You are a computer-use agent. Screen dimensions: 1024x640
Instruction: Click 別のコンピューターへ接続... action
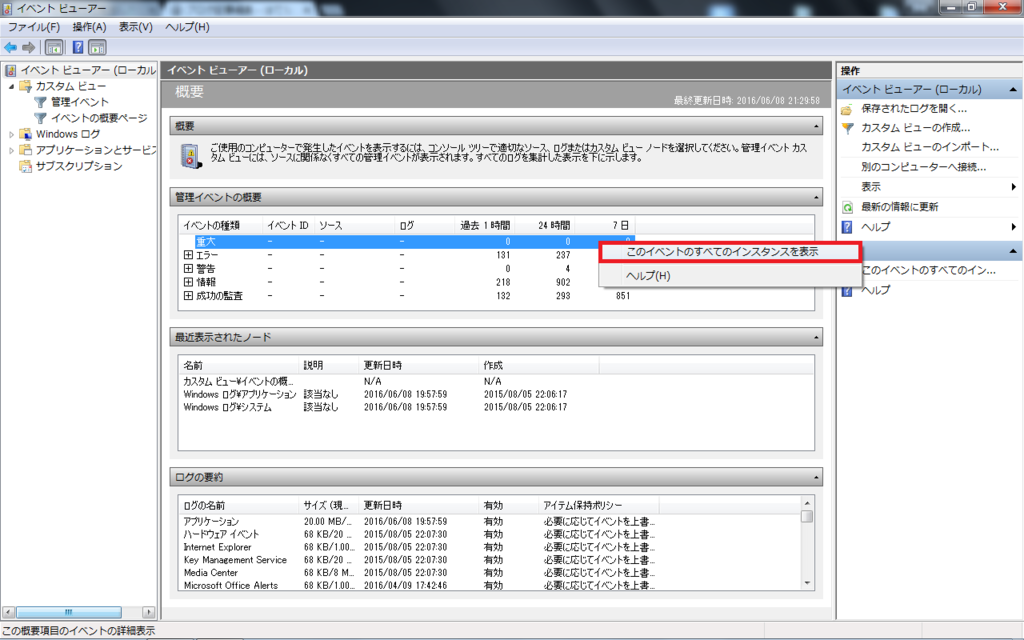923,167
